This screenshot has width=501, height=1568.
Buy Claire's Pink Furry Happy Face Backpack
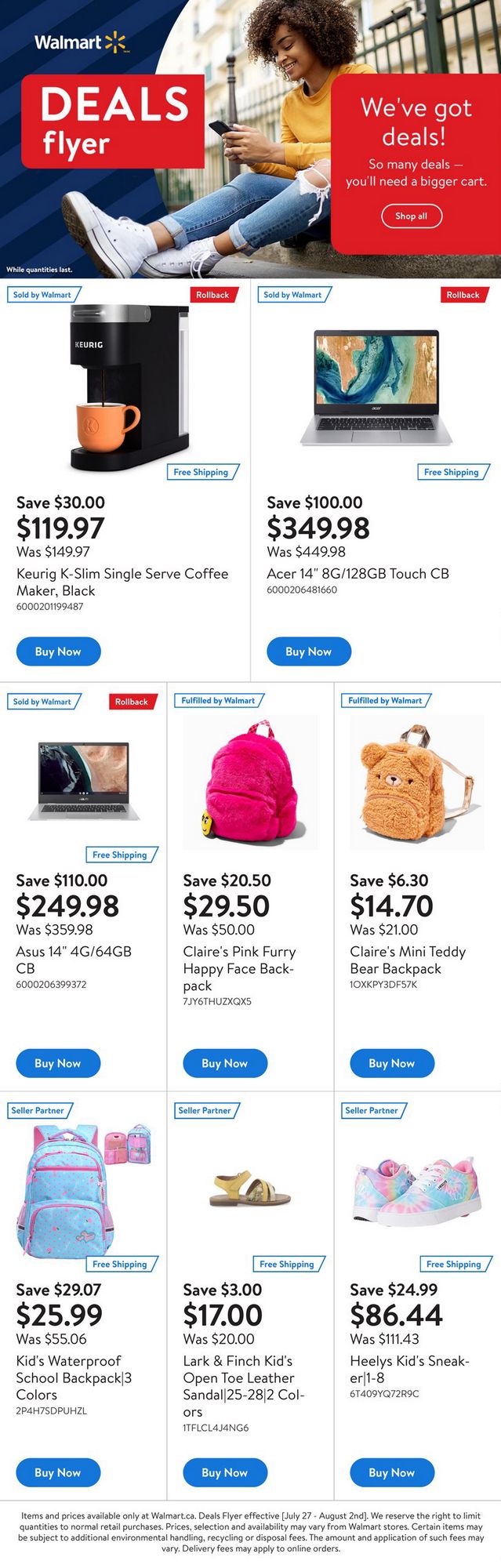(x=225, y=1063)
